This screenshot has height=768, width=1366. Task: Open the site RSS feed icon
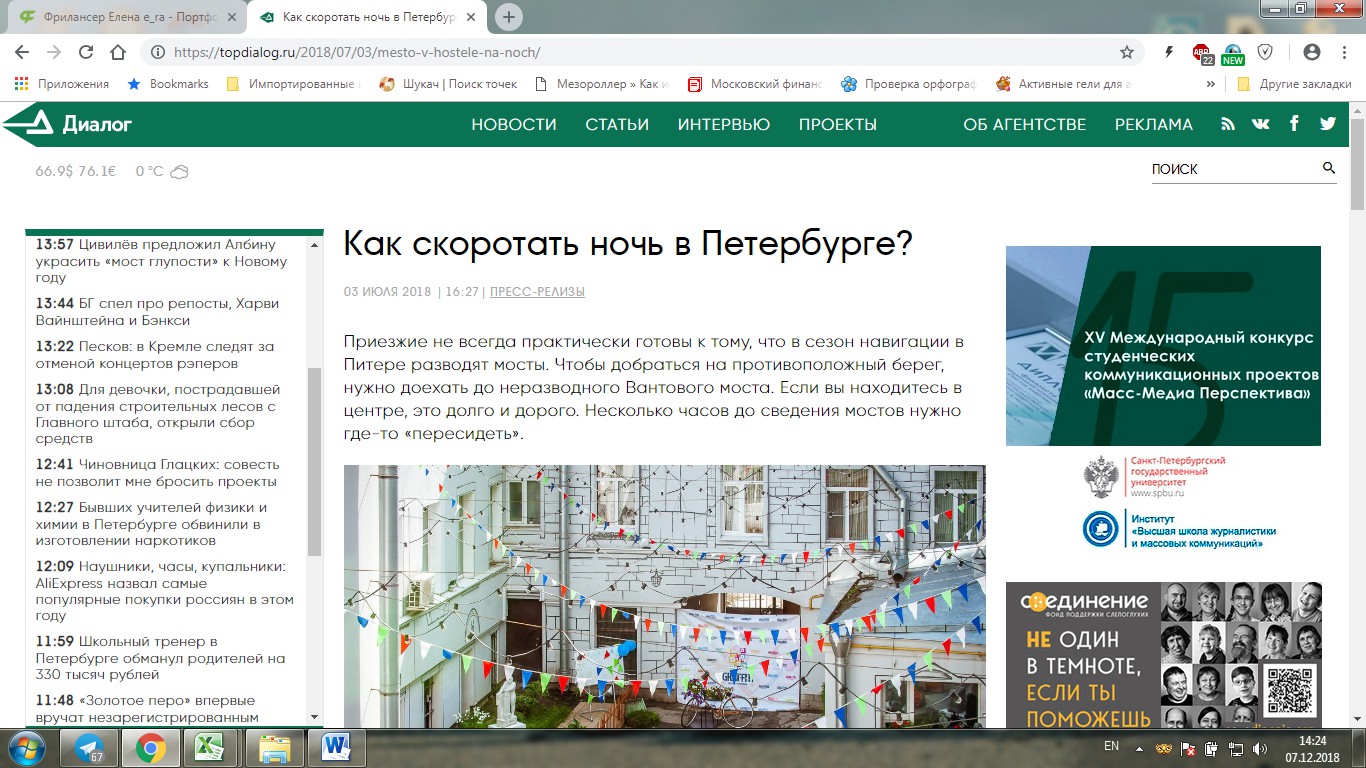1228,124
